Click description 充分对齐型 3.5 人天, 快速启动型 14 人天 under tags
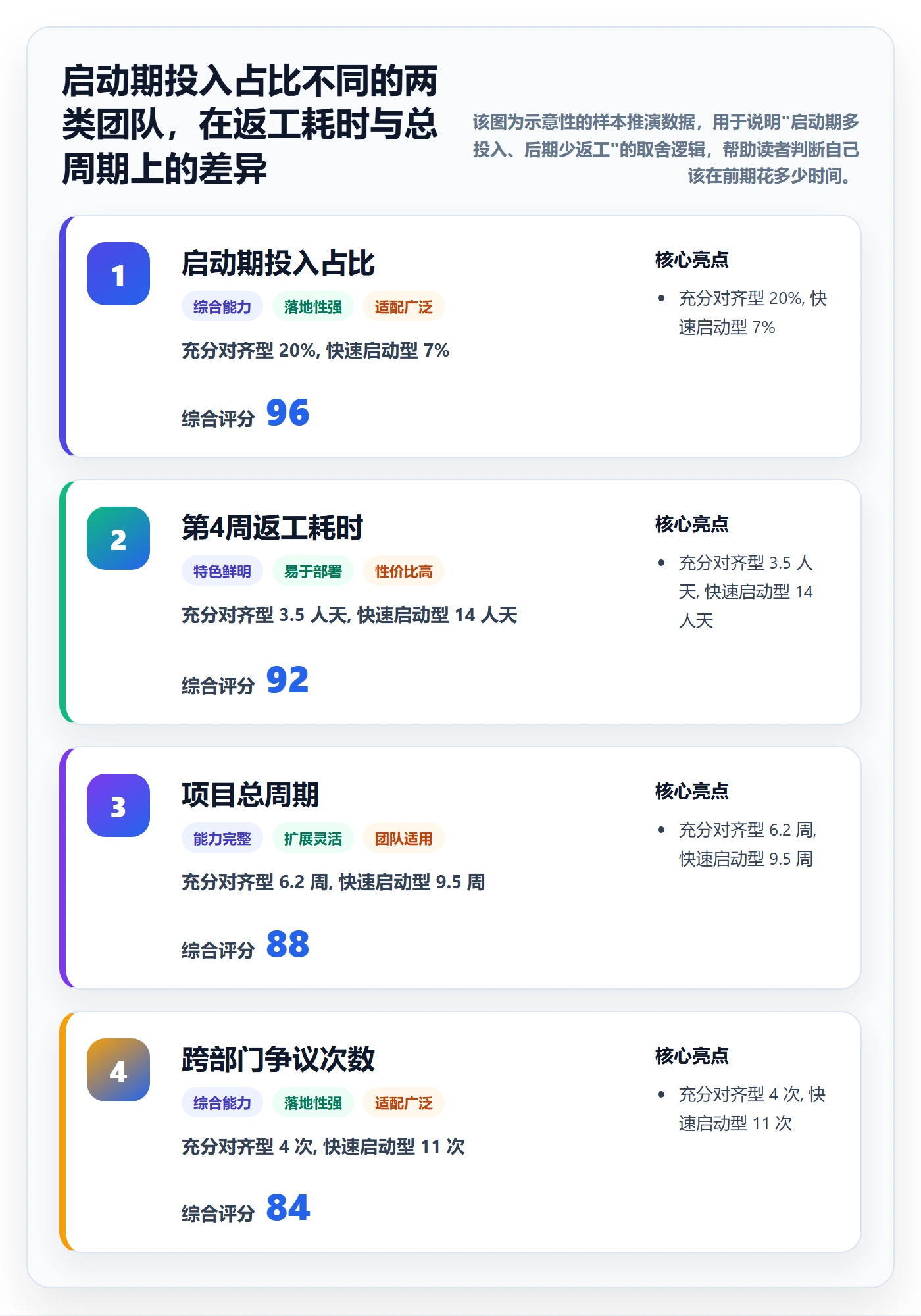Image resolution: width=921 pixels, height=1316 pixels. [x=349, y=615]
